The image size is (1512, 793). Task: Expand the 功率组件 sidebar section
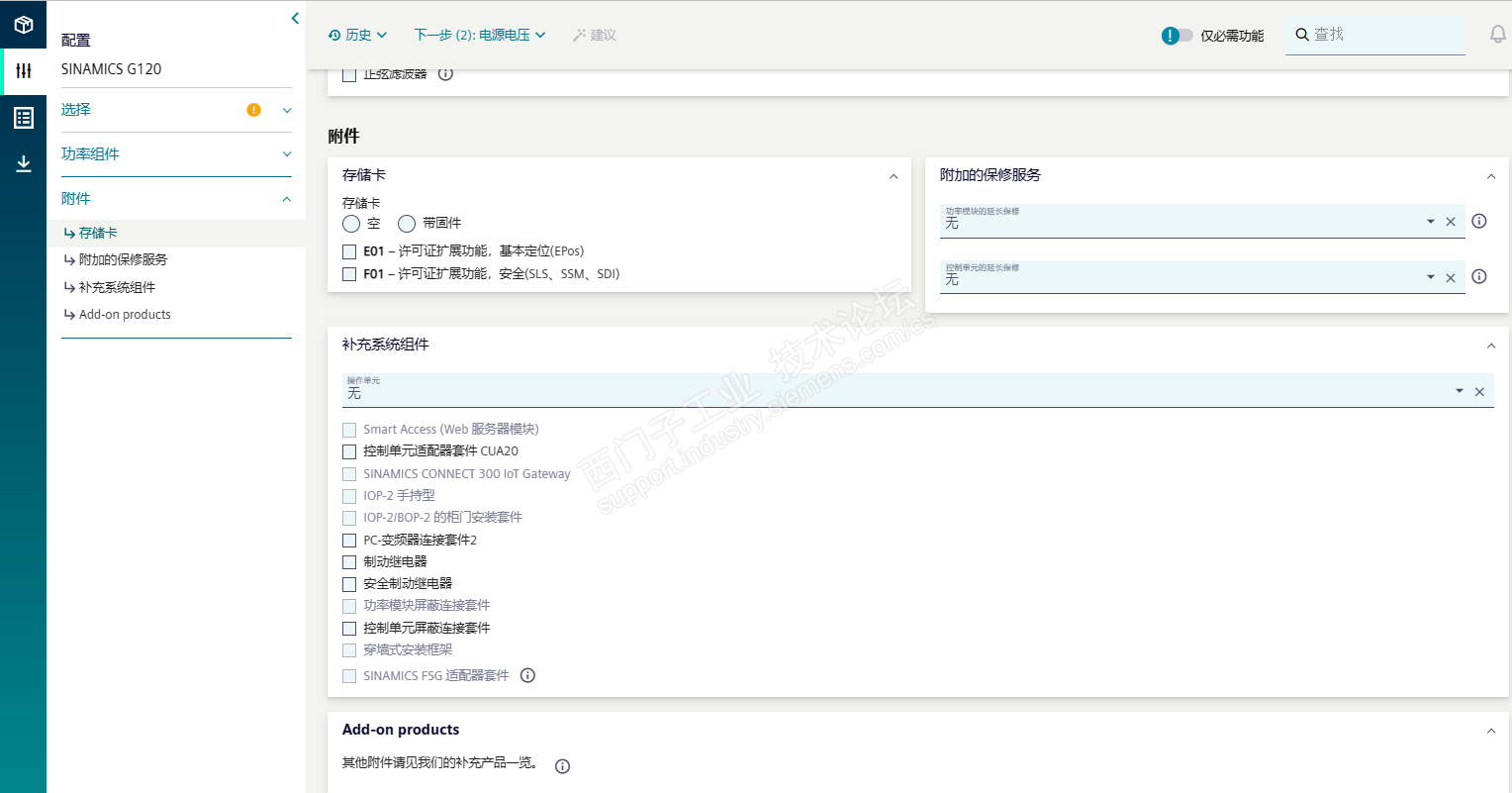click(x=287, y=154)
